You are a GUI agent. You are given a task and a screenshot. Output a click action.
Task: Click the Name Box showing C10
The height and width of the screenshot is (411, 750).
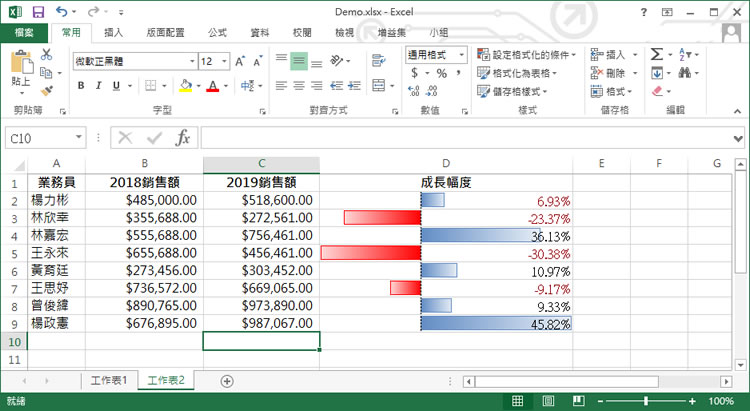point(40,137)
